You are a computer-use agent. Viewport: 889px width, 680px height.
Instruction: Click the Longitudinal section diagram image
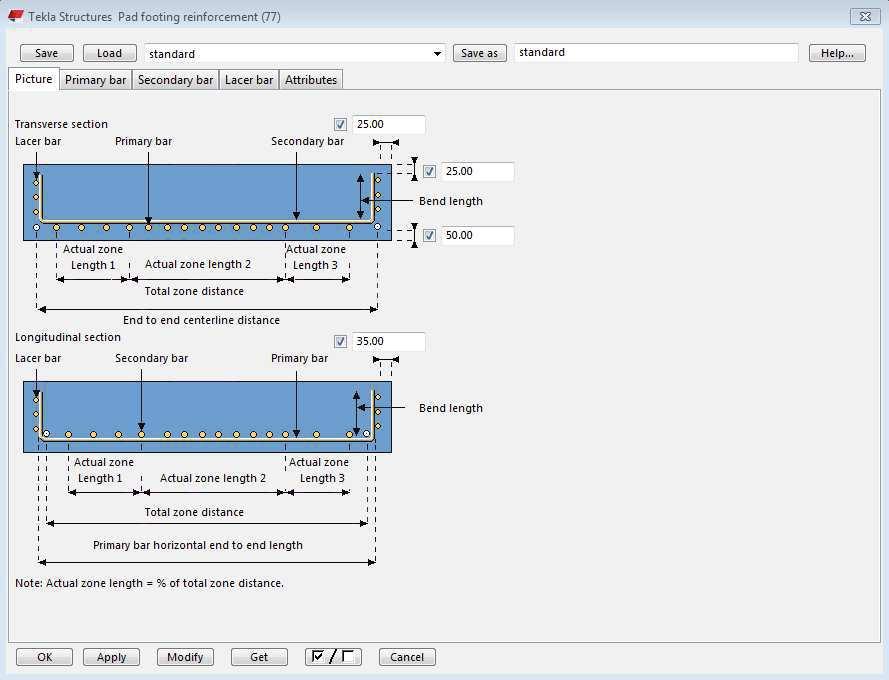[208, 417]
